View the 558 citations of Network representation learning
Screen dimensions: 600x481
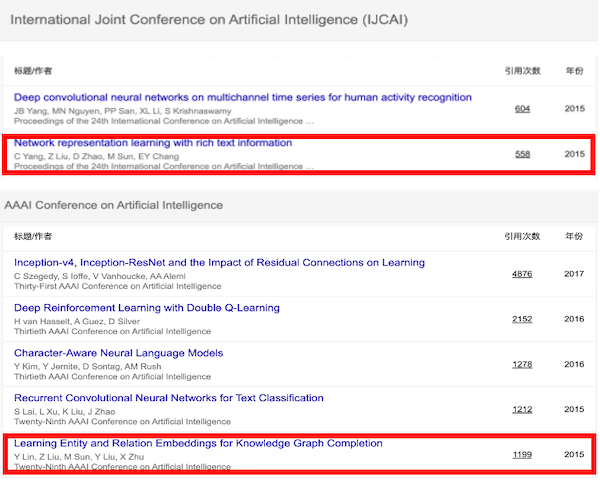tap(522, 154)
